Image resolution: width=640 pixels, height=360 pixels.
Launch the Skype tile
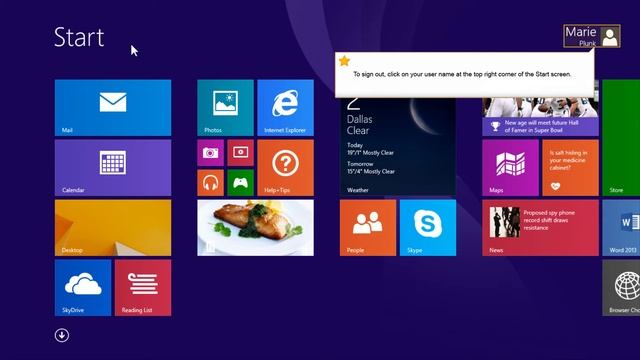pos(428,228)
